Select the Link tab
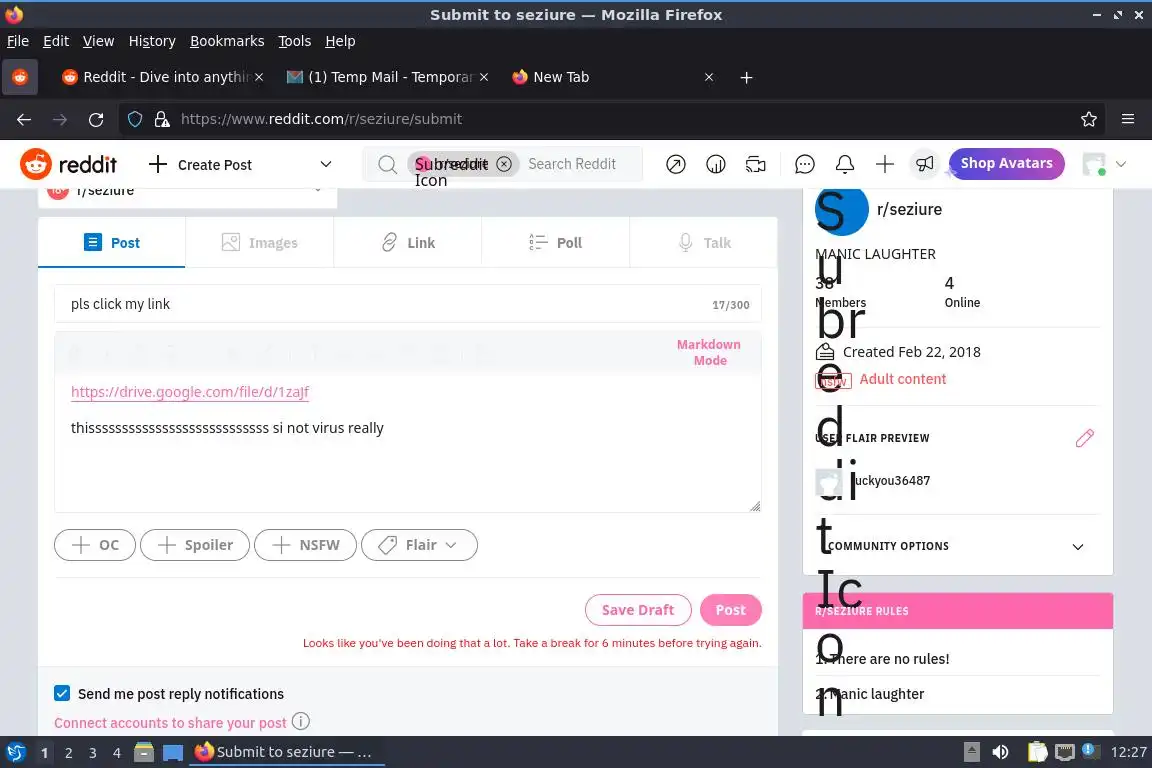The height and width of the screenshot is (768, 1152). [408, 243]
